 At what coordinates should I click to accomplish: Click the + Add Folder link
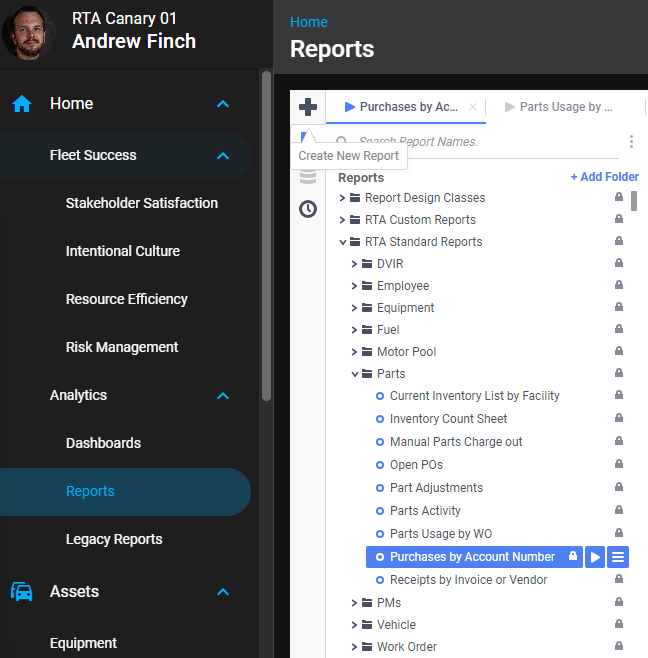(604, 177)
